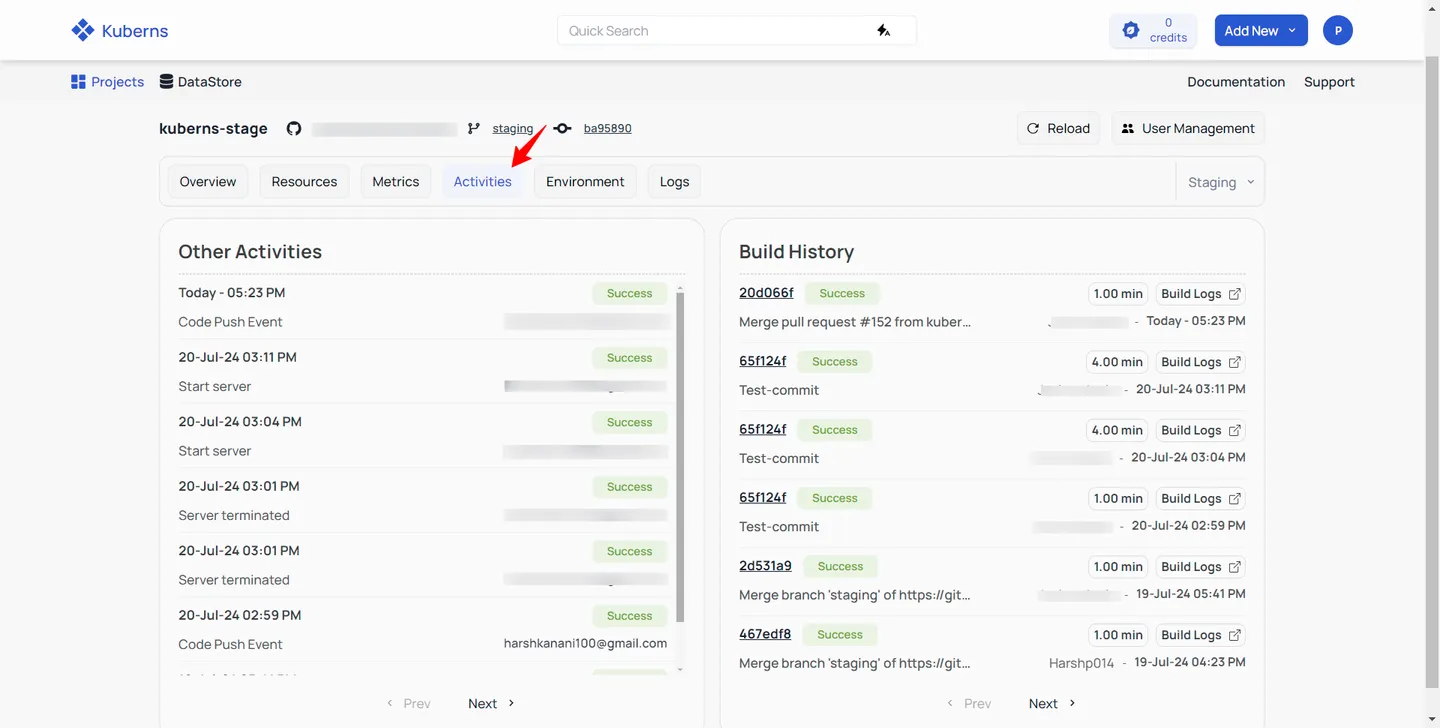Open build commit 467edf8
Viewport: 1440px width, 728px height.
765,634
